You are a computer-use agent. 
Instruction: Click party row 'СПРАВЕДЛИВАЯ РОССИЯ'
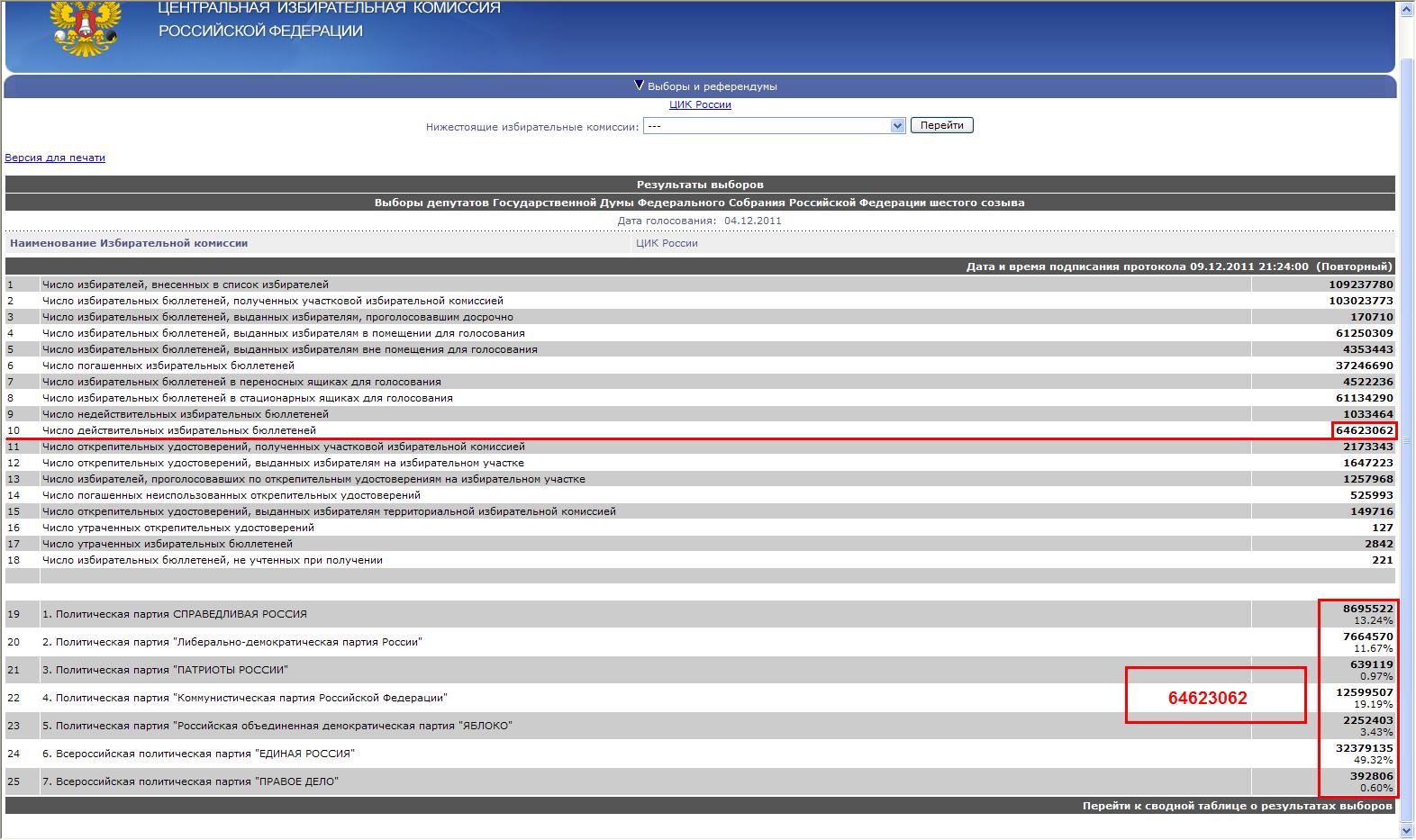pos(700,614)
